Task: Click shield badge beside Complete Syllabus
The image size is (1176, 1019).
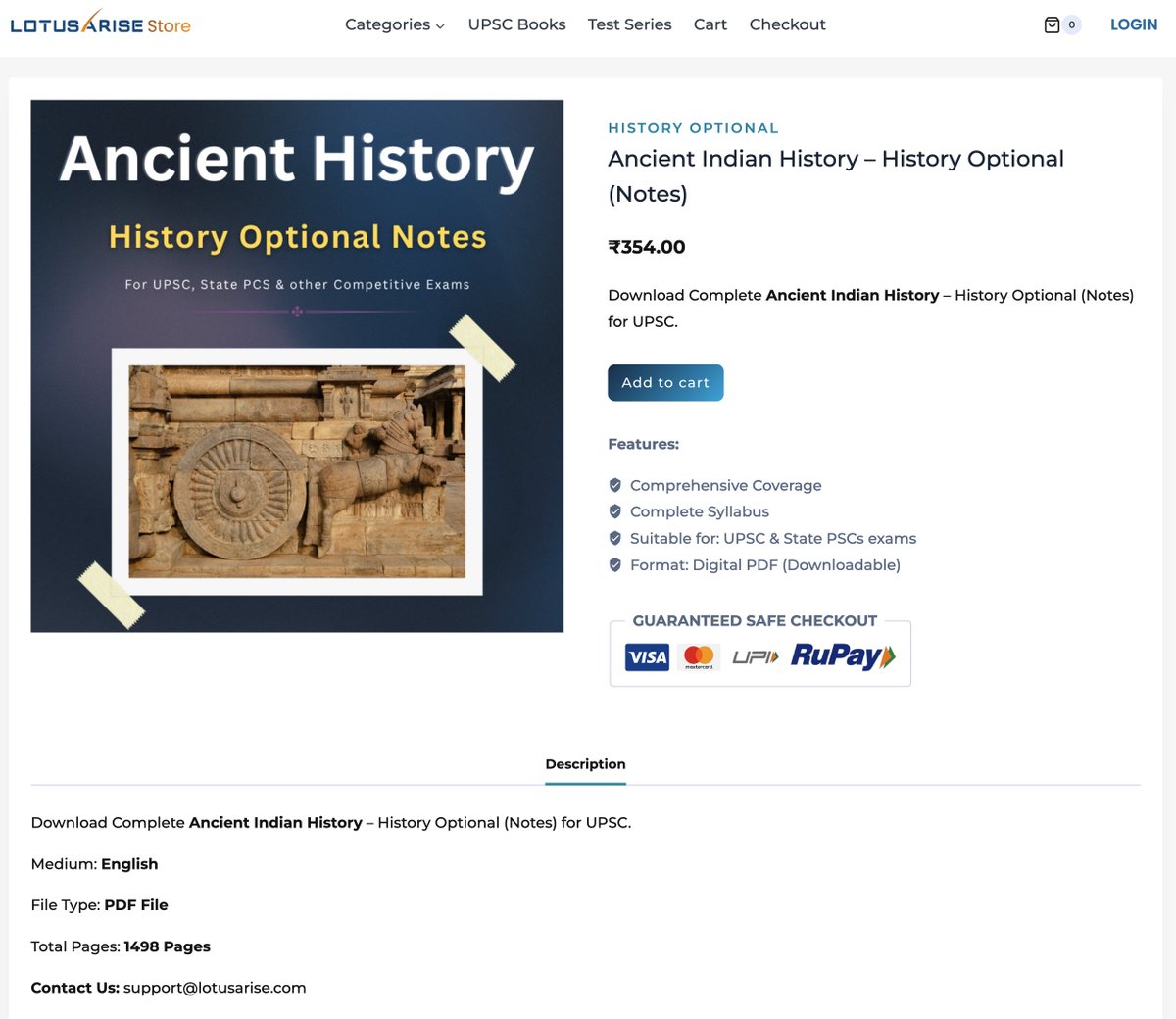Action: pyautogui.click(x=615, y=510)
